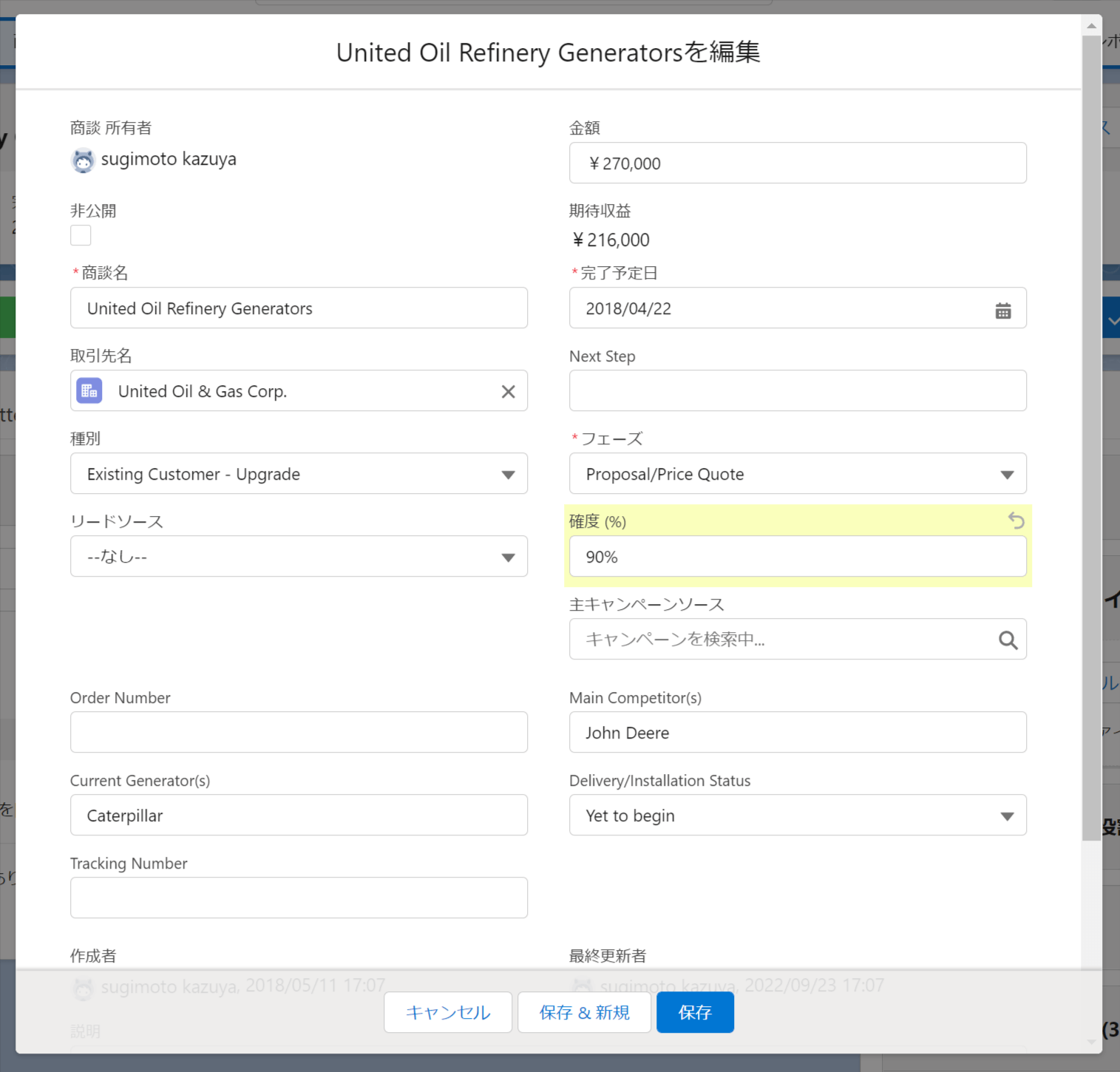Click the sugimoto kazuya owner avatar

coord(84,160)
